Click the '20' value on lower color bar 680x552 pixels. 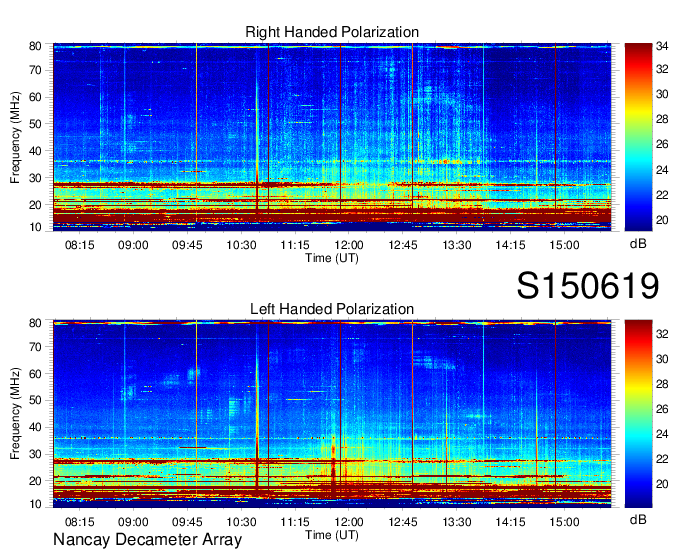click(662, 484)
